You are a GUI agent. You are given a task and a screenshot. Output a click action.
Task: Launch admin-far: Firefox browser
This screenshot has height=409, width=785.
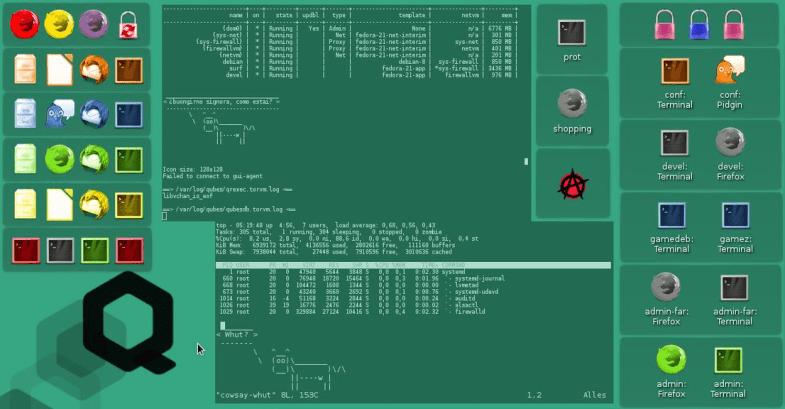[x=666, y=286]
